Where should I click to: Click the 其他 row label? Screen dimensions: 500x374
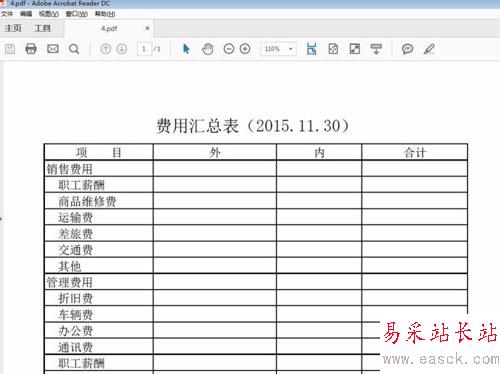tap(70, 266)
